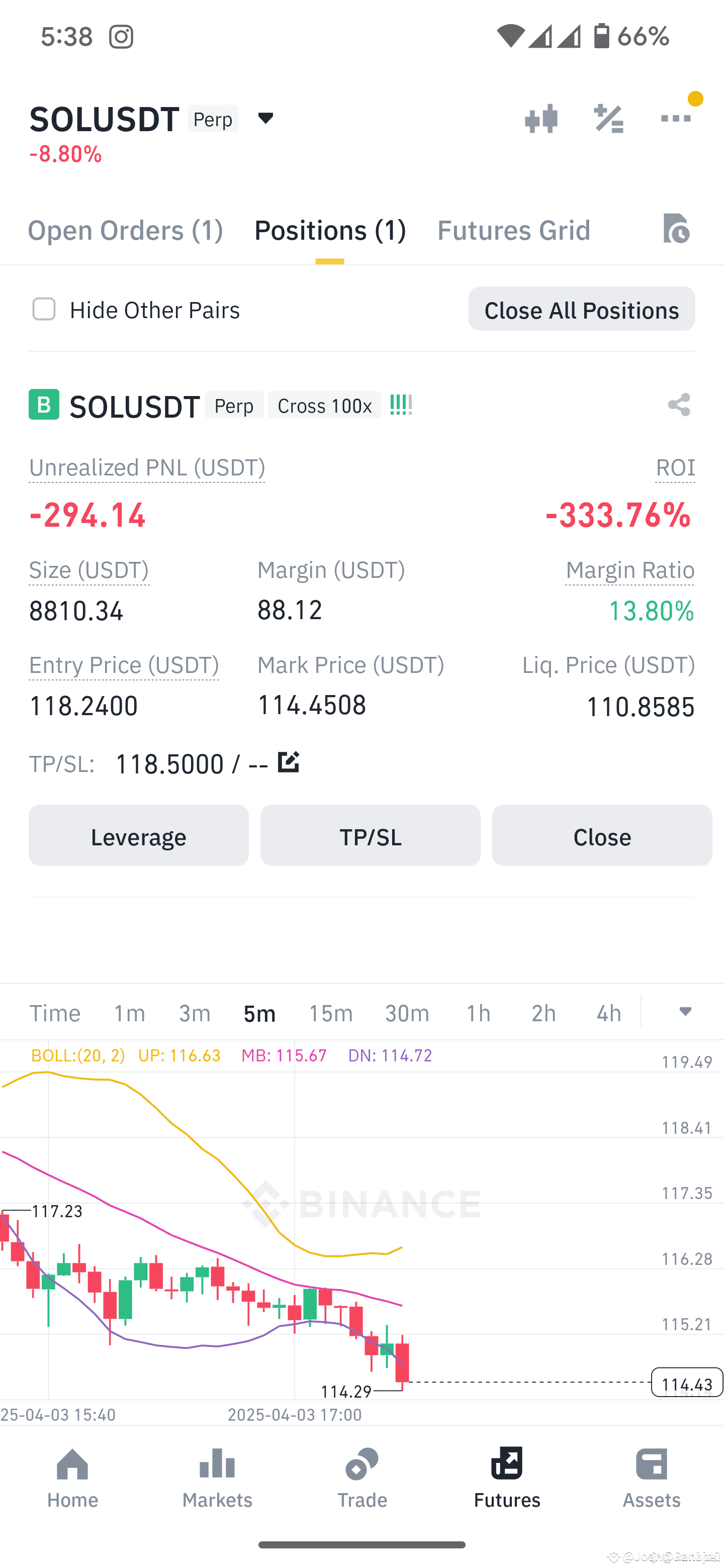724x1568 pixels.
Task: Switch to the Open Orders (1) tab
Action: point(125,231)
